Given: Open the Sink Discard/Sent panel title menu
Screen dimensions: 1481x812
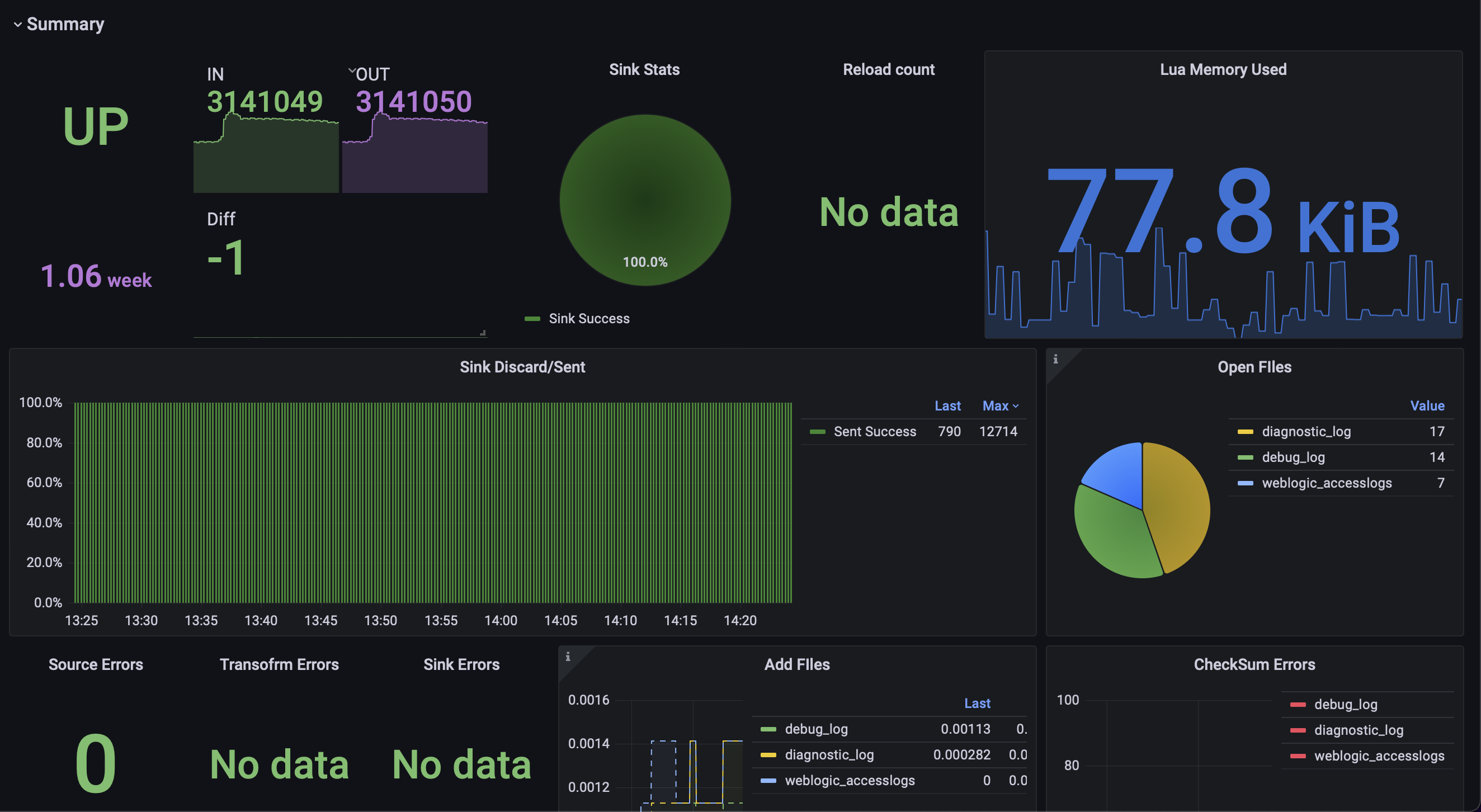Looking at the screenshot, I should 522,367.
